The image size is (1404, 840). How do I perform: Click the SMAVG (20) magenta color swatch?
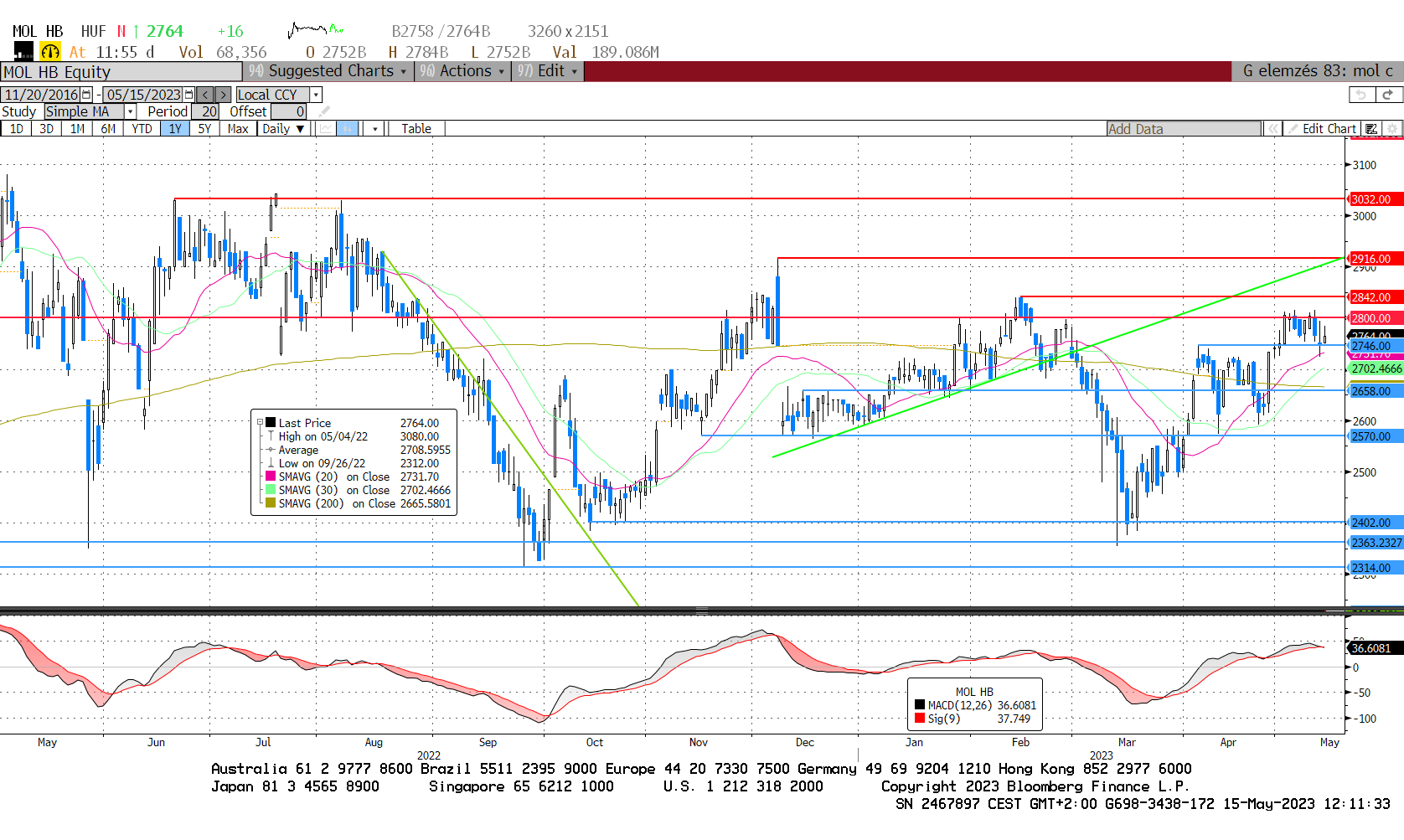coord(271,476)
